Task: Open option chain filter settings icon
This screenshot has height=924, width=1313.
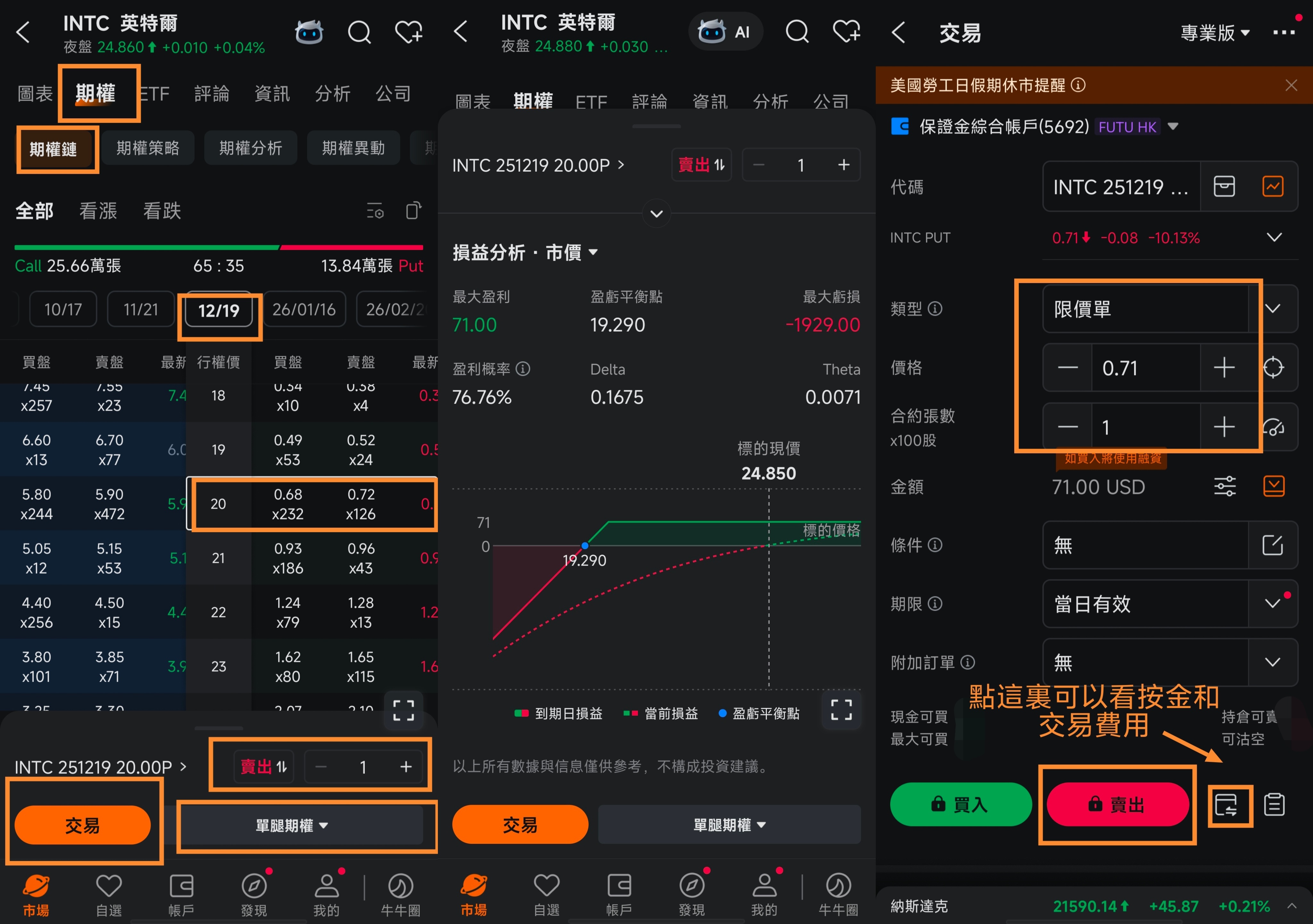Action: point(375,211)
